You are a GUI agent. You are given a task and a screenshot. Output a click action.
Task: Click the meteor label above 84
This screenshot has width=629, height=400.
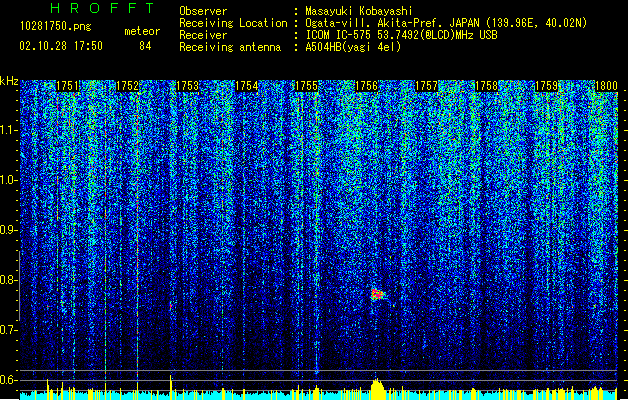pos(142,31)
